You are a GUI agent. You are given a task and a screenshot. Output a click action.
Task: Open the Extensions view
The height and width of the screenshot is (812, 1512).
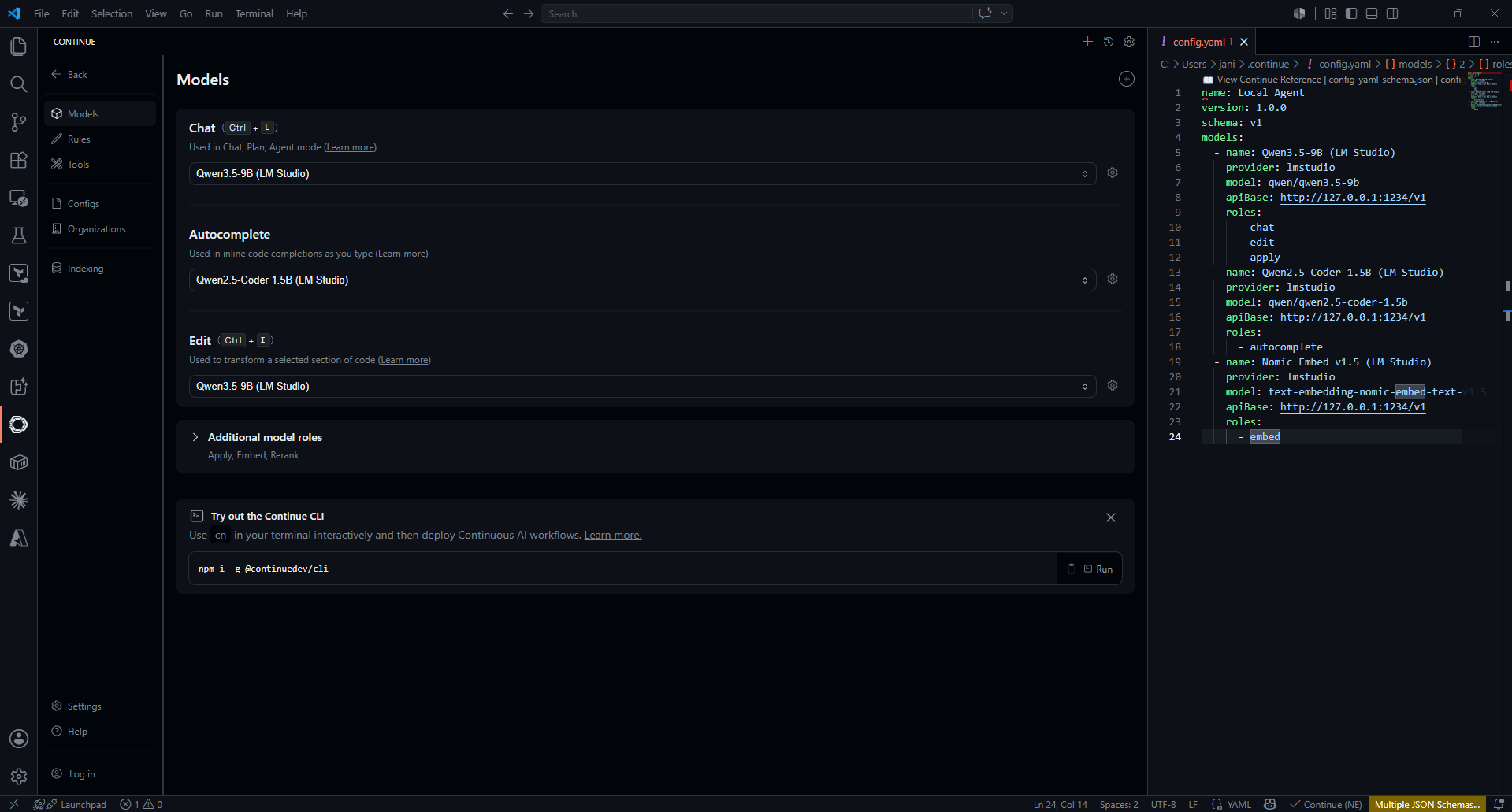(x=18, y=160)
